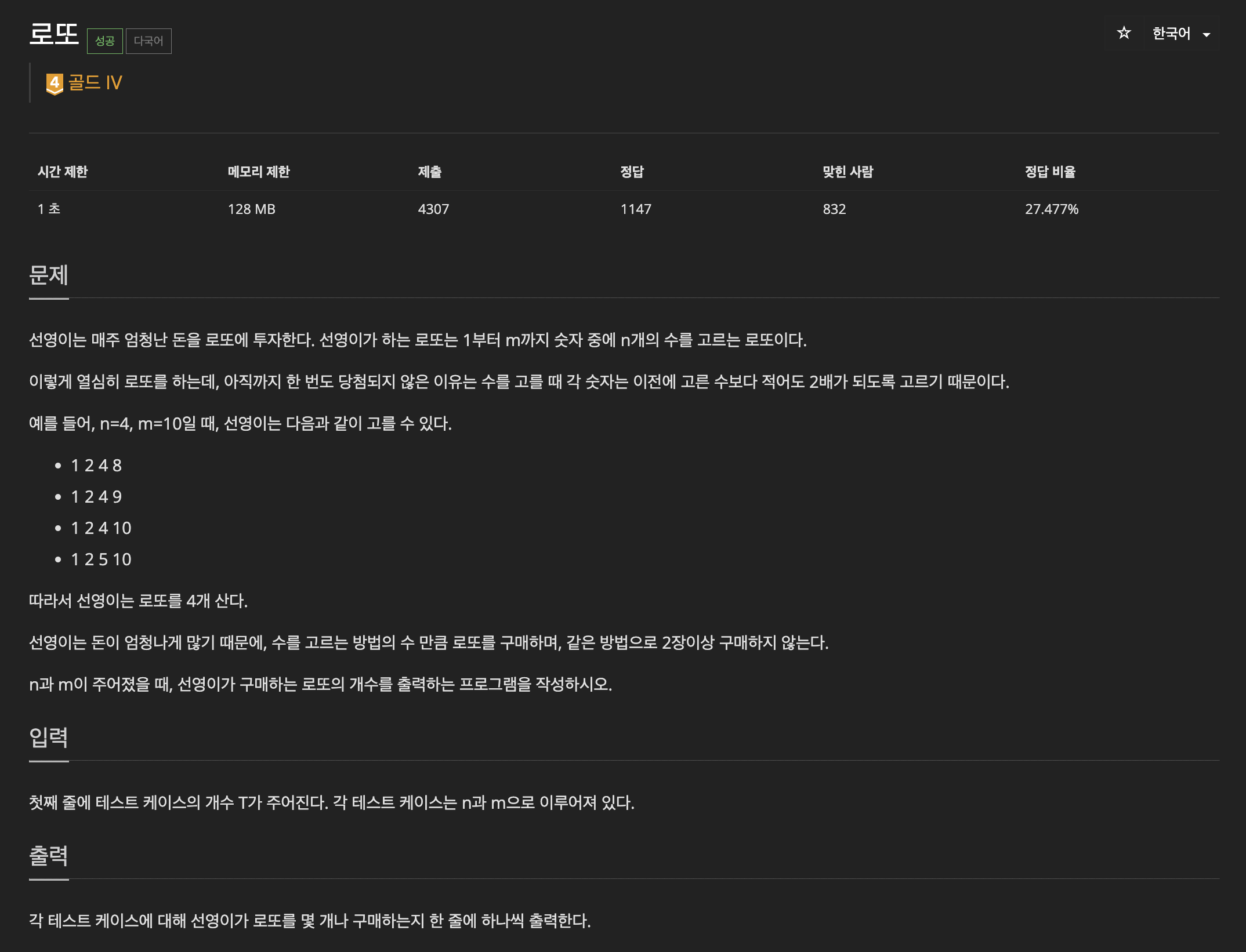Click the 시간 제한 column header
This screenshot has width=1246, height=952.
click(63, 172)
